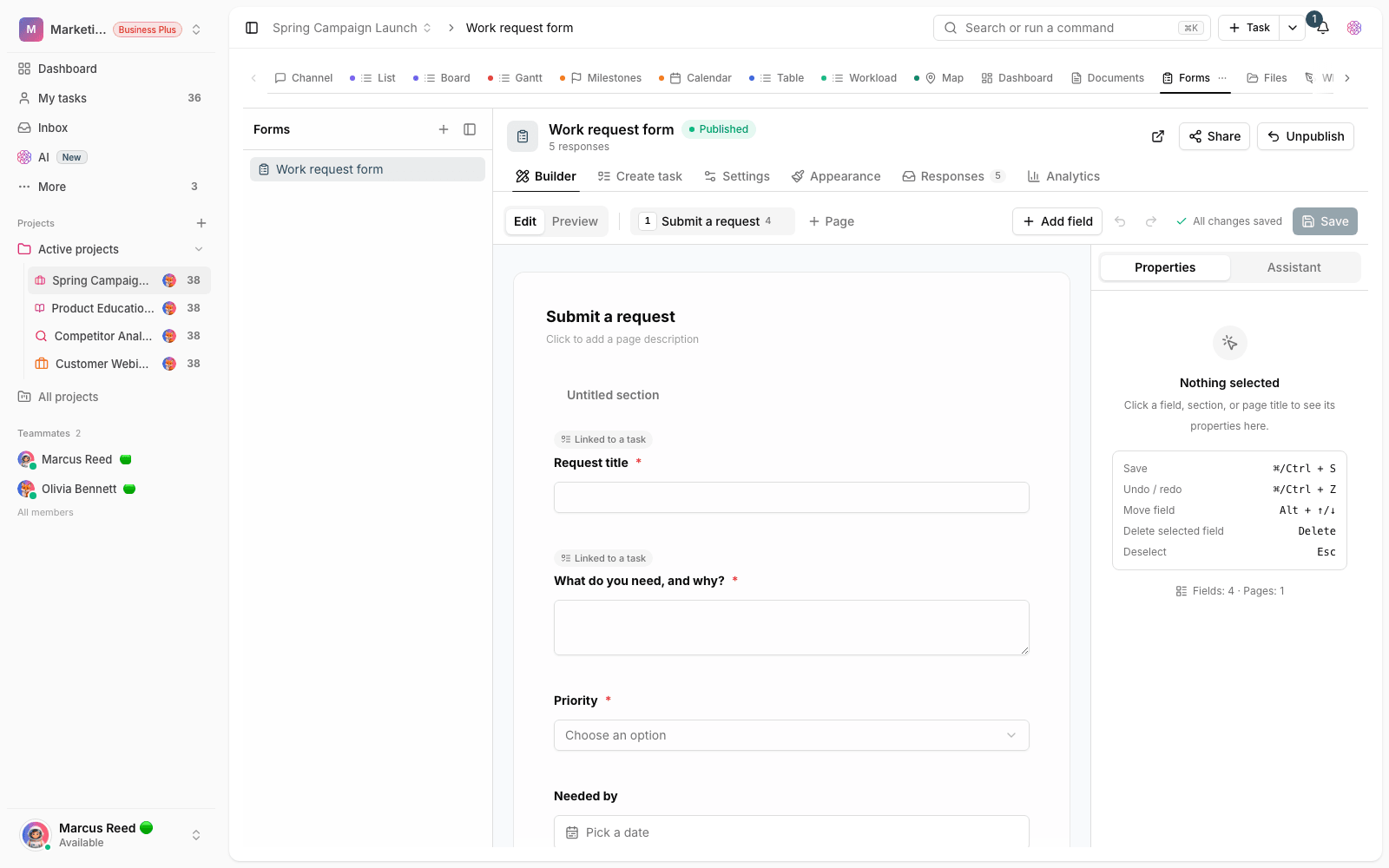
Task: Expand workspace switcher chevrons
Action: tap(196, 30)
